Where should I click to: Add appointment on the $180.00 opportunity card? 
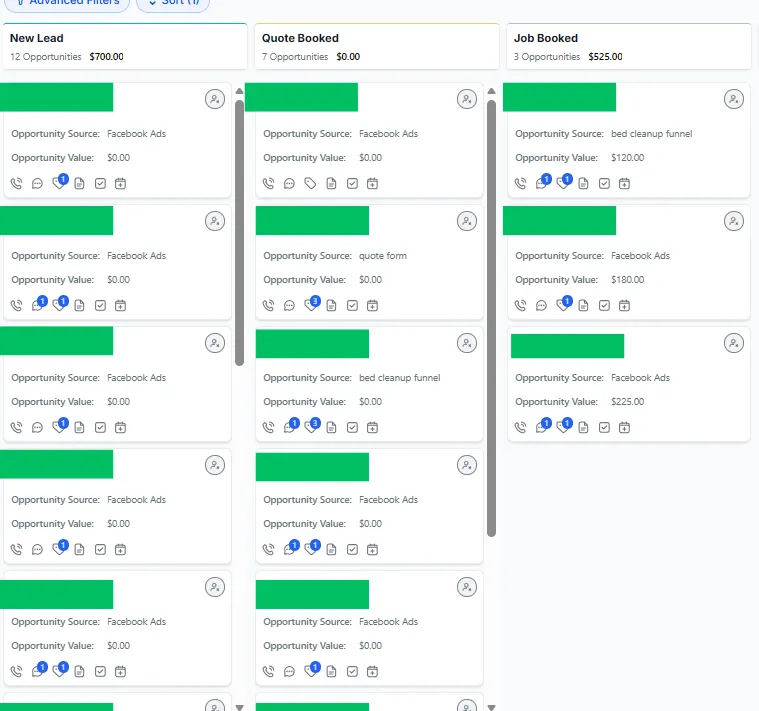(624, 305)
